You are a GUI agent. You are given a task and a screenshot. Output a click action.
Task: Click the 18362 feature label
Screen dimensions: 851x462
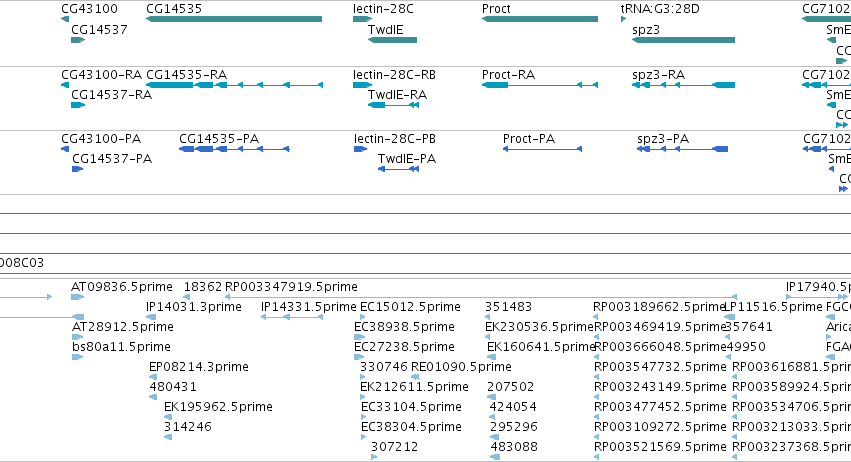coord(203,287)
